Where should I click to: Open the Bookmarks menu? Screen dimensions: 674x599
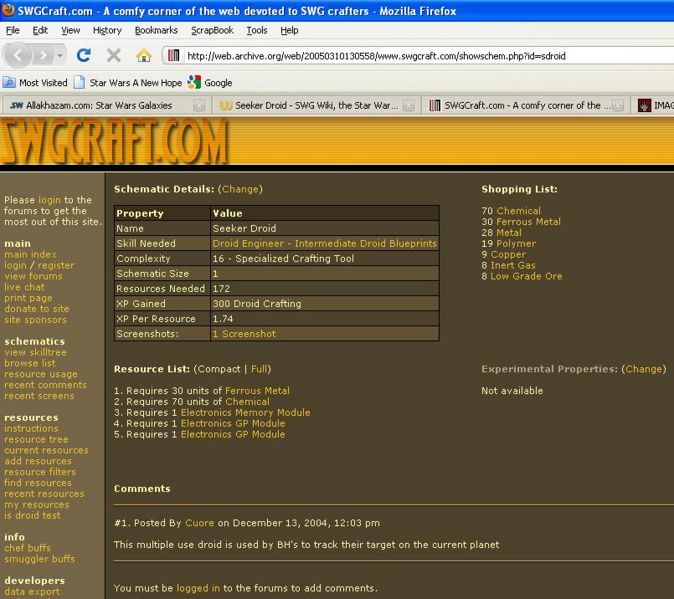tap(156, 30)
